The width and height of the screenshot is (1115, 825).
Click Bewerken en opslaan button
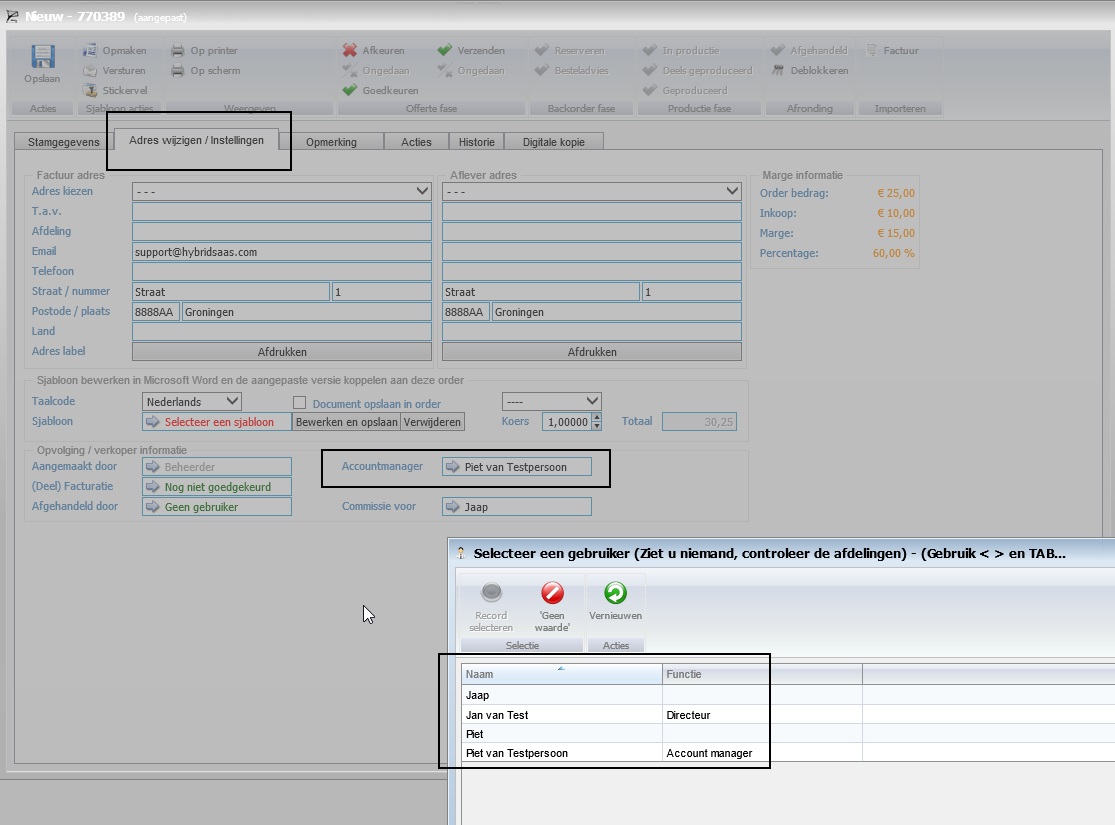click(x=345, y=422)
